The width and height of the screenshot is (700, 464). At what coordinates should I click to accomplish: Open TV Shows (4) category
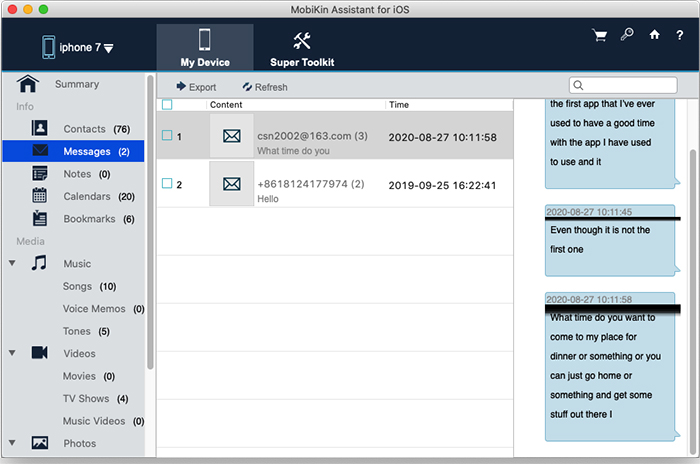click(96, 398)
